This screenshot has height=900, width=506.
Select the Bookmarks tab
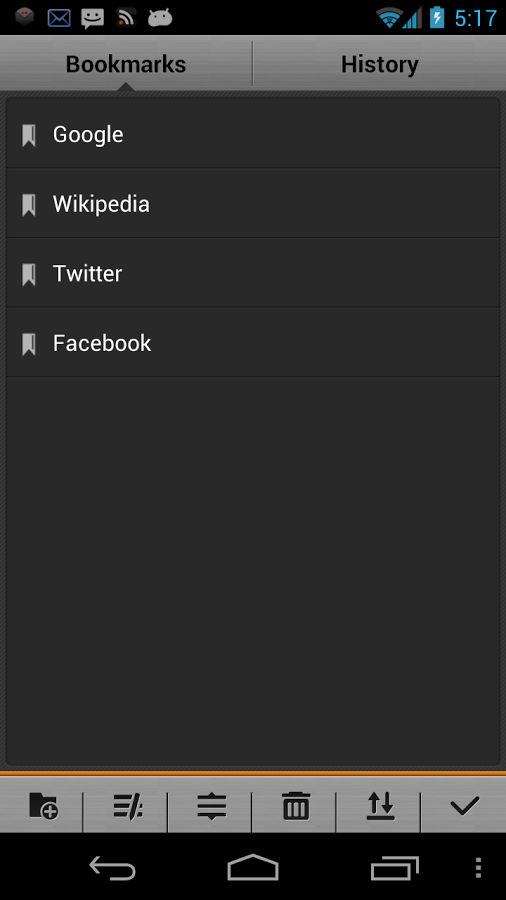tap(126, 64)
